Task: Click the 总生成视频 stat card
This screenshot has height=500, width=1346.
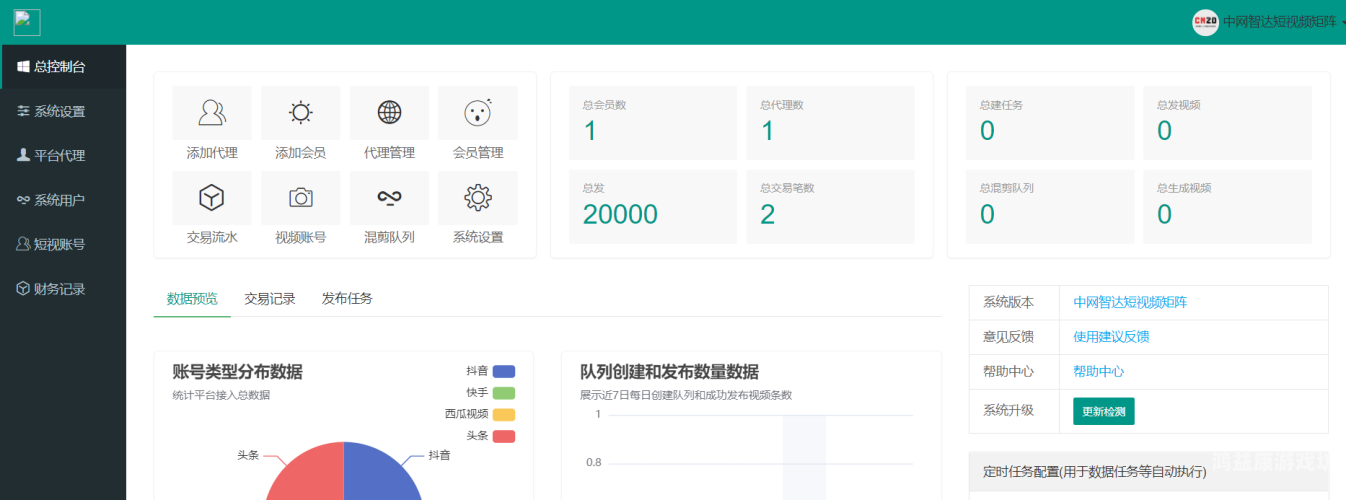Action: [1227, 206]
